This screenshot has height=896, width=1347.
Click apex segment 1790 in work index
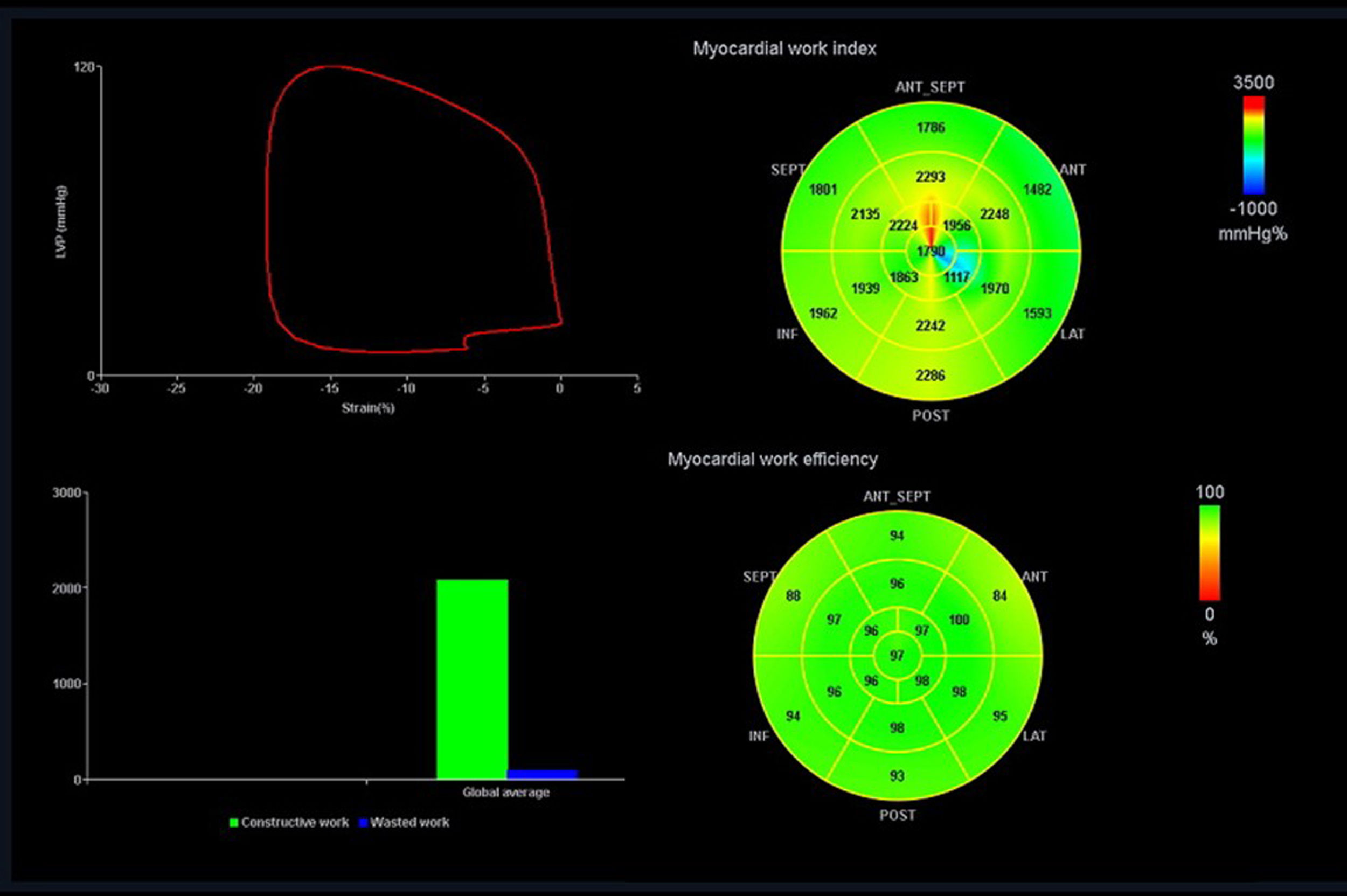(931, 252)
